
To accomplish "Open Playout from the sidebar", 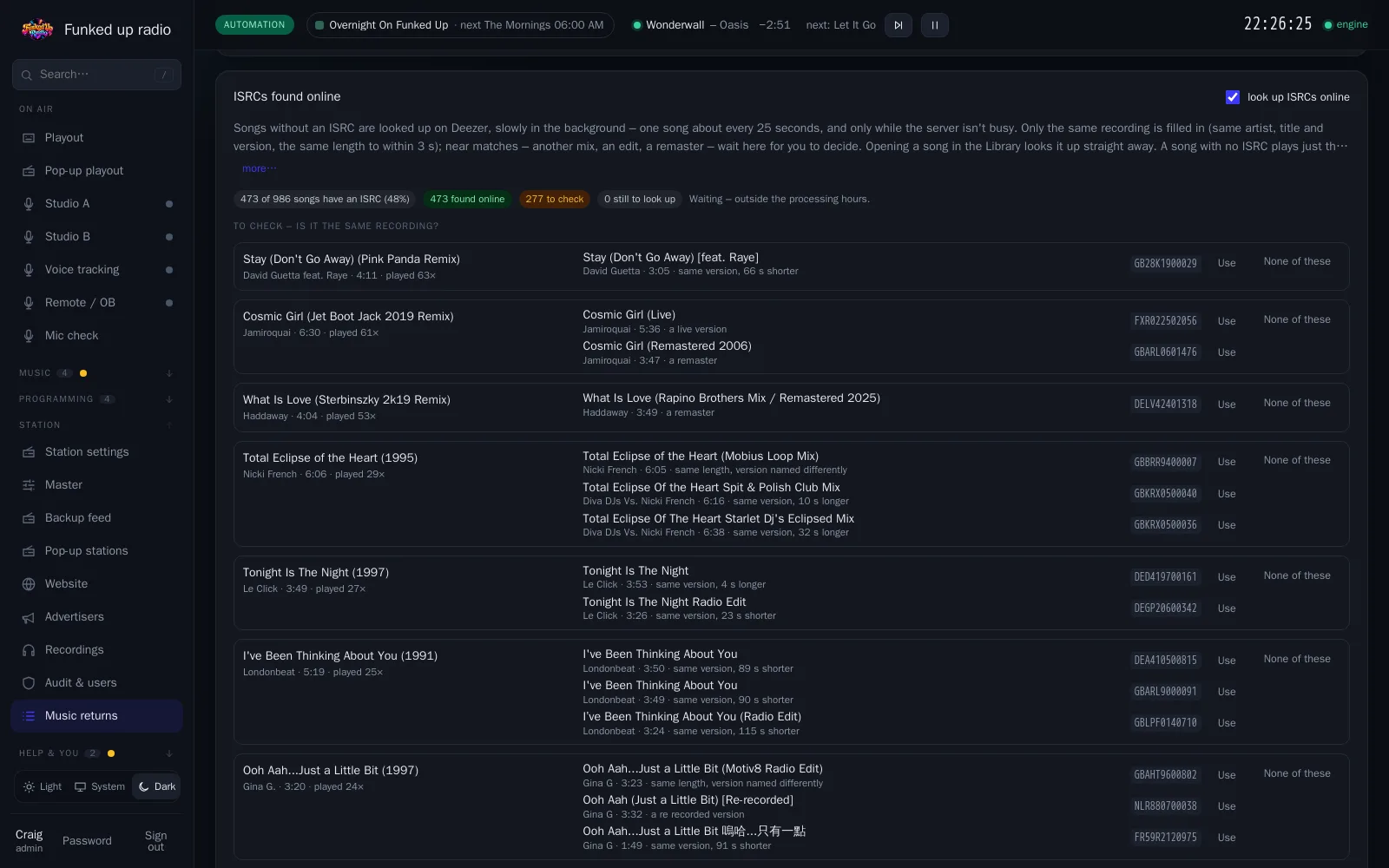I will tap(96, 138).
